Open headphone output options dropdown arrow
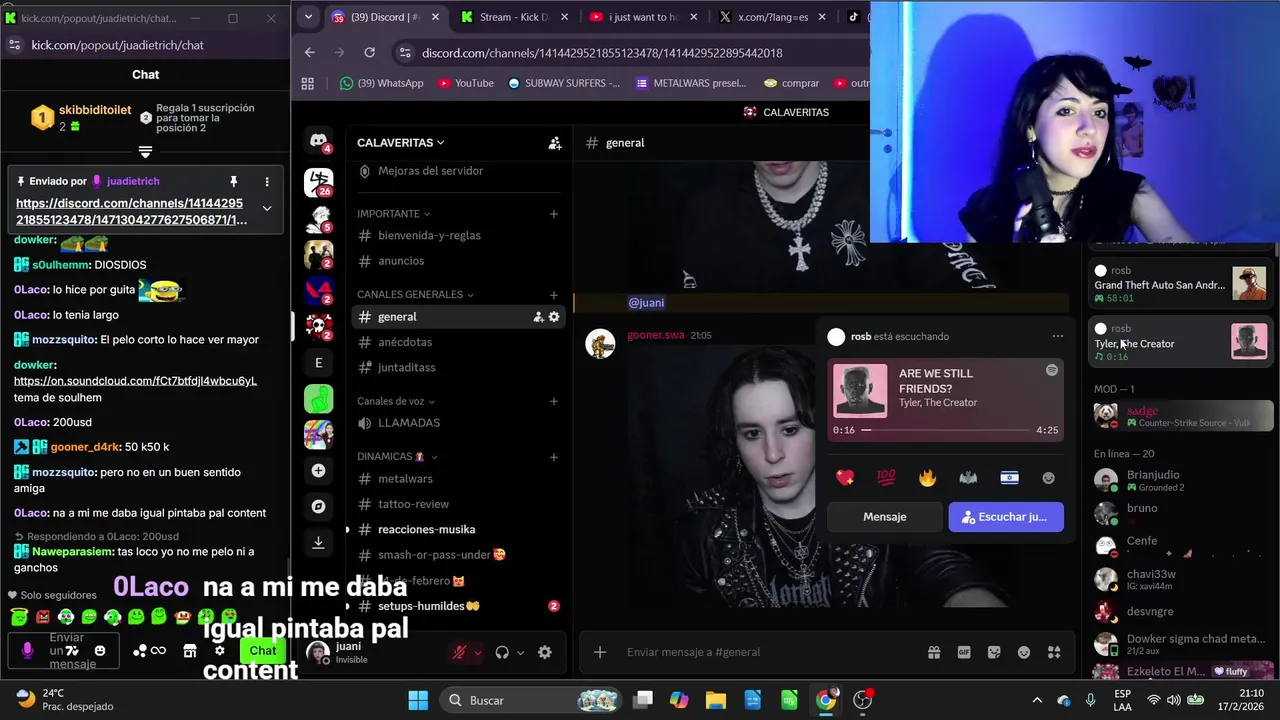The image size is (1280, 720). [520, 653]
